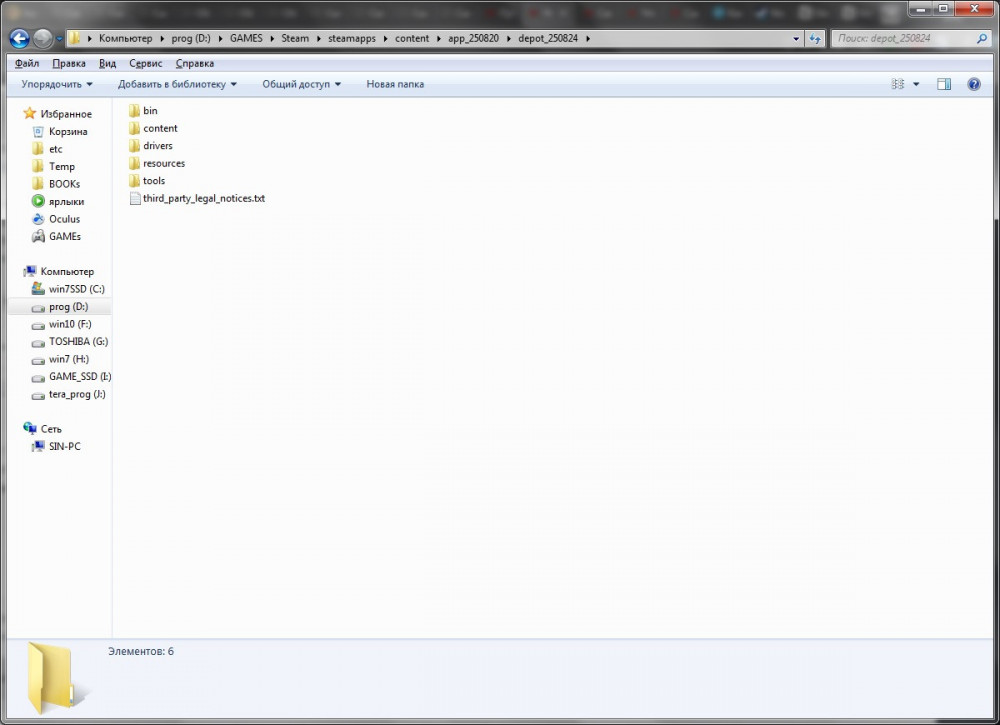
Task: Refresh the current folder view
Action: pos(814,39)
